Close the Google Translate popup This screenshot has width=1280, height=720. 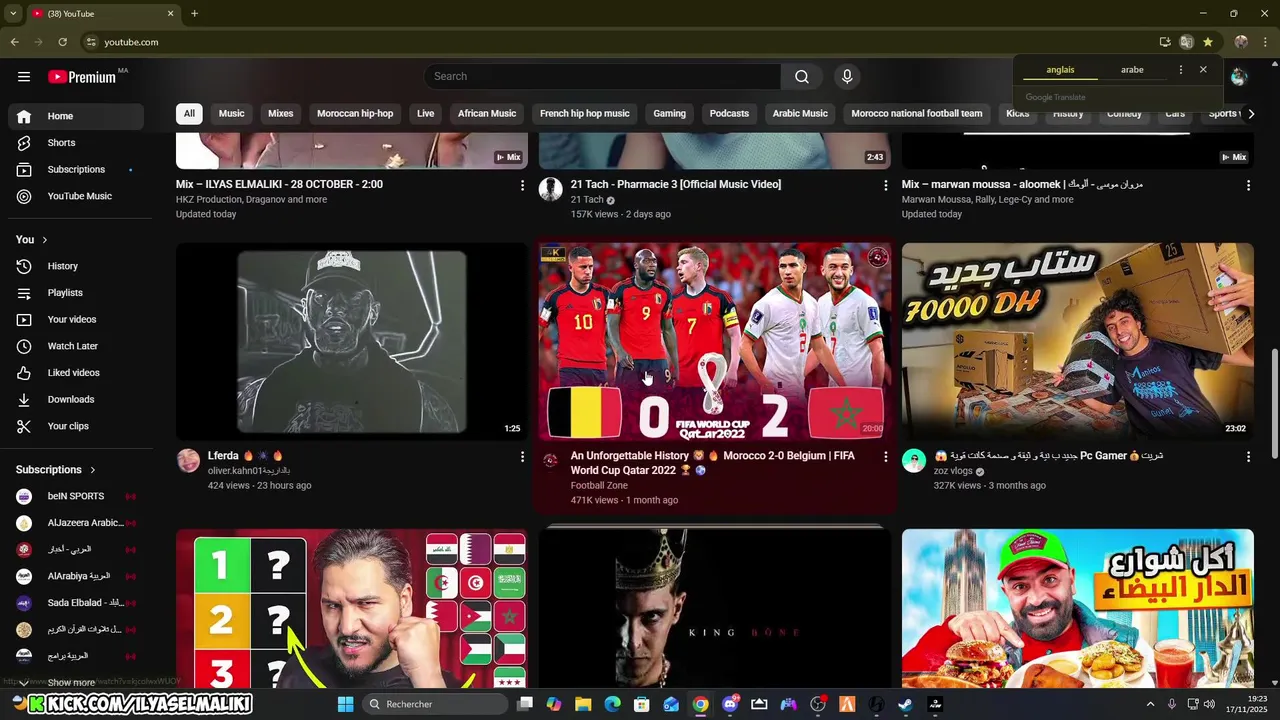point(1203,70)
